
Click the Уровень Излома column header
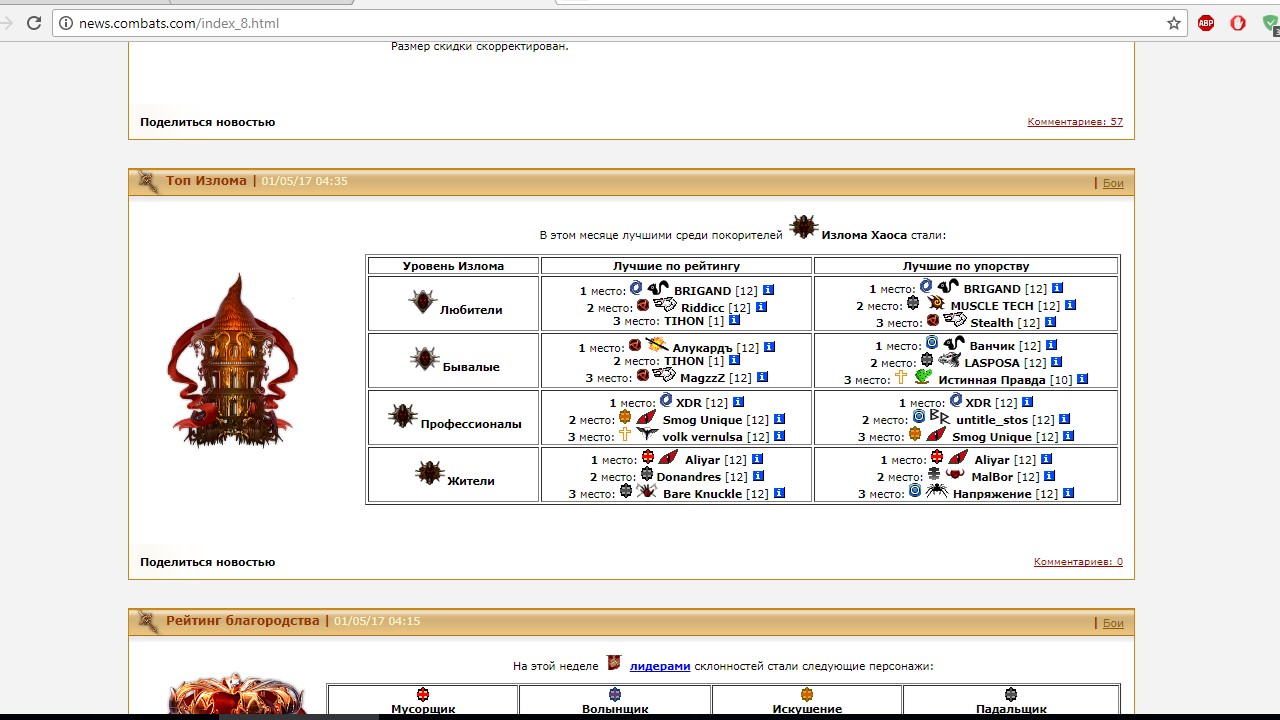(x=453, y=266)
